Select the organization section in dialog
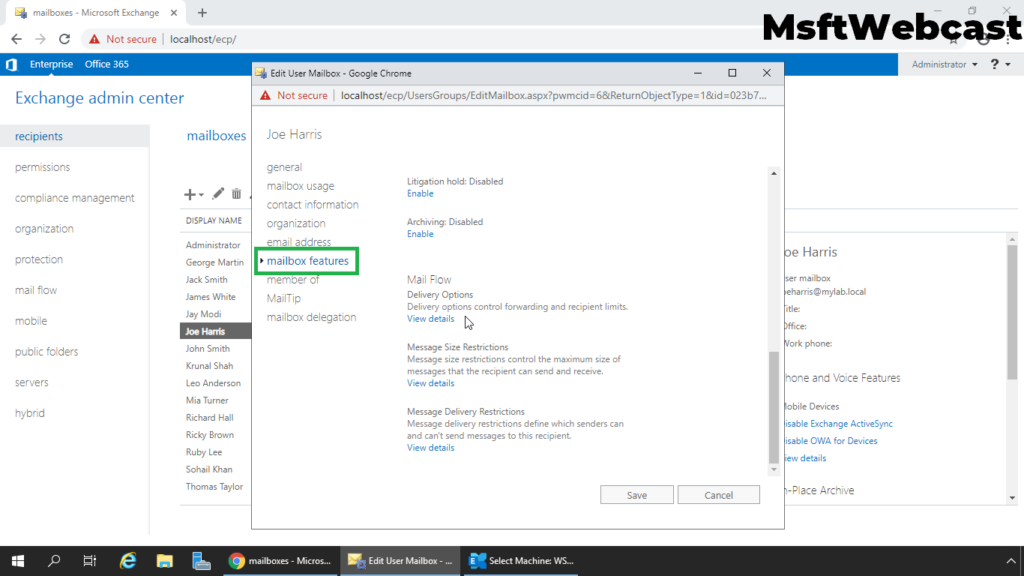 tap(296, 223)
